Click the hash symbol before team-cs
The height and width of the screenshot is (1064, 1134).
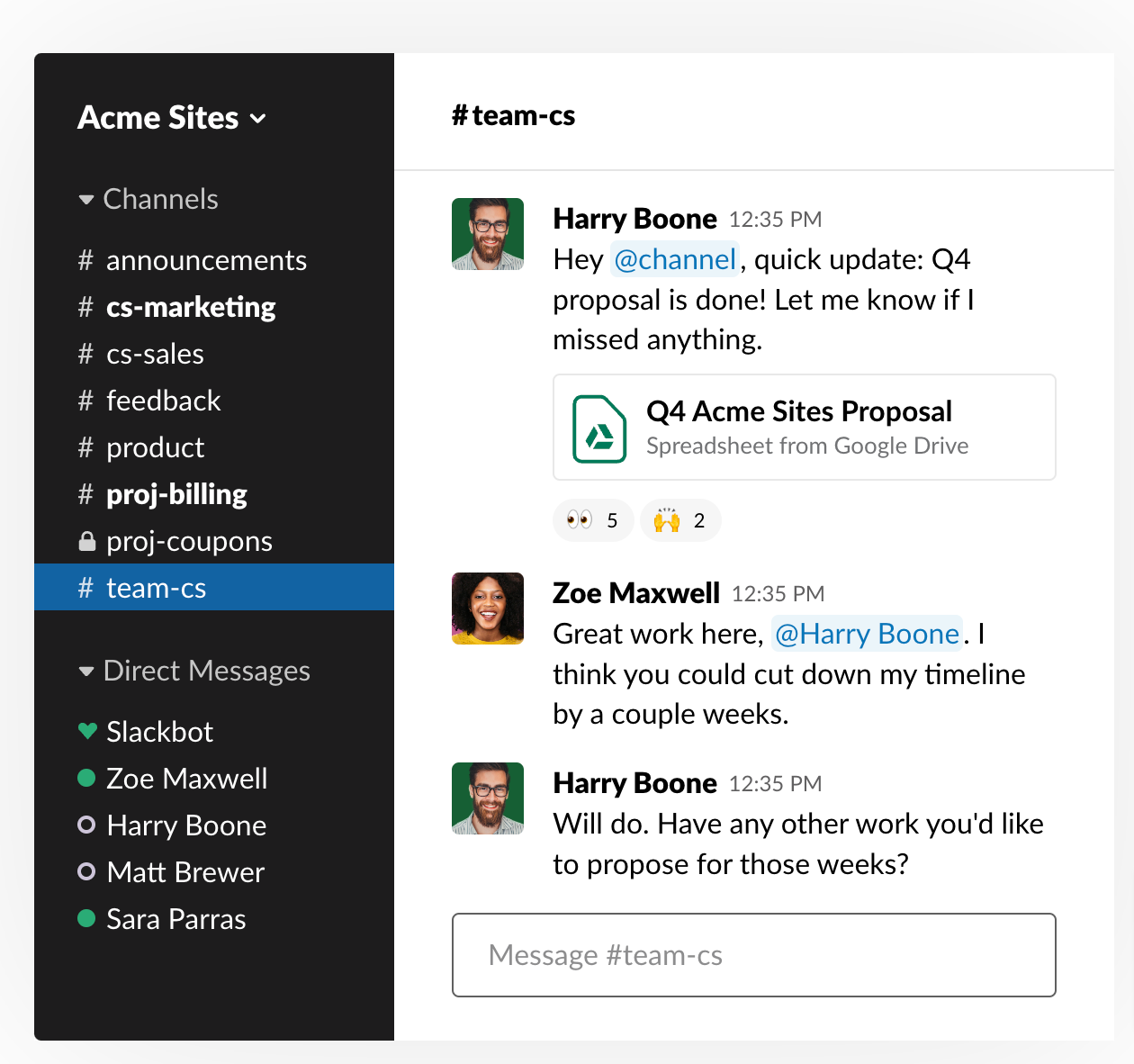85,587
